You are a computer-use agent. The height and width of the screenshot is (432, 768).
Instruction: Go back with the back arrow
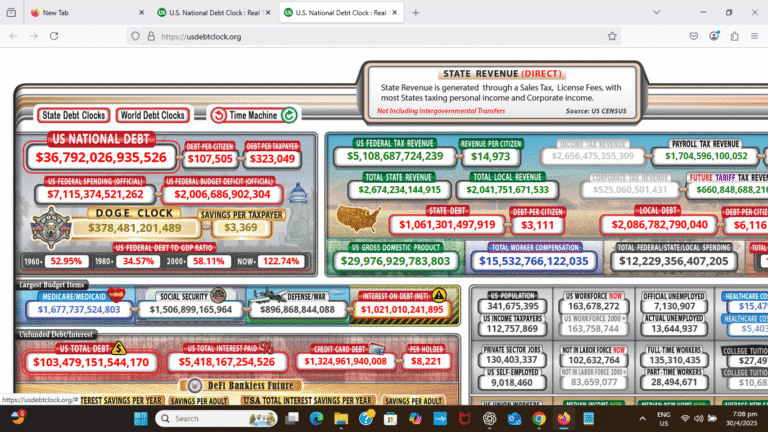(14, 36)
